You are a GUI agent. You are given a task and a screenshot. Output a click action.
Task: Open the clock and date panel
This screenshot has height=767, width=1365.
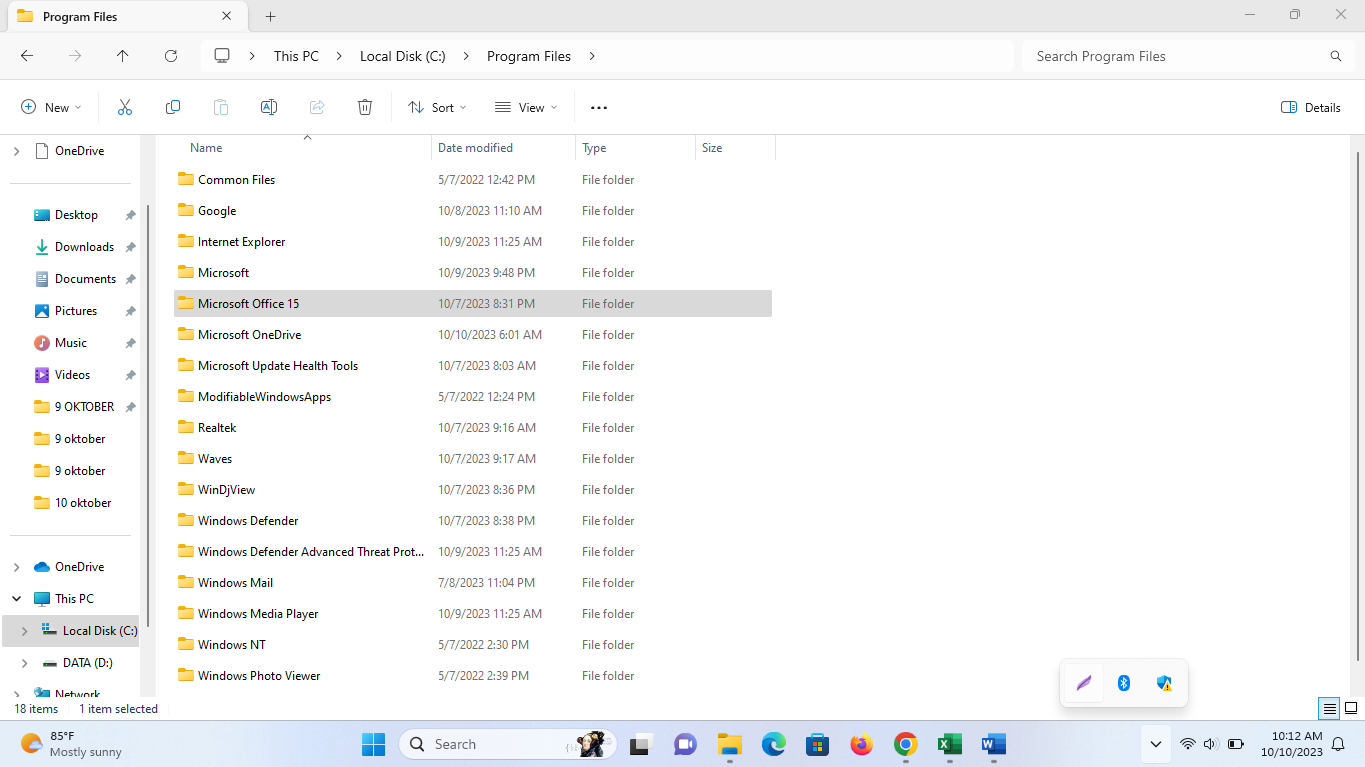(1291, 744)
